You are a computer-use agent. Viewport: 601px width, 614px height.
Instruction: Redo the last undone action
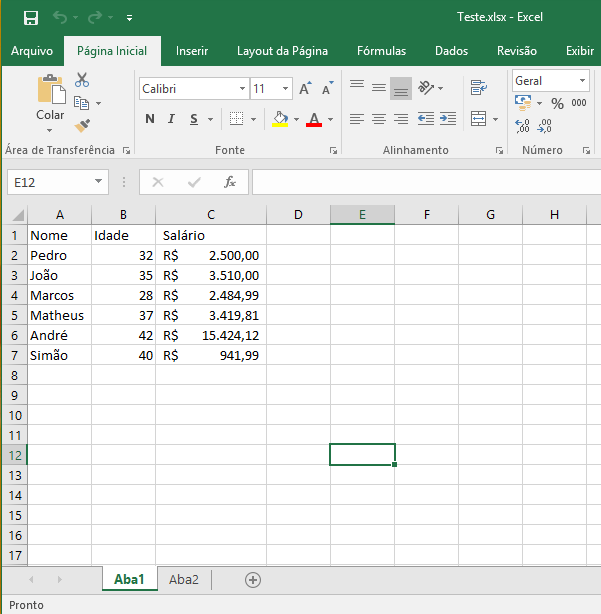point(95,18)
